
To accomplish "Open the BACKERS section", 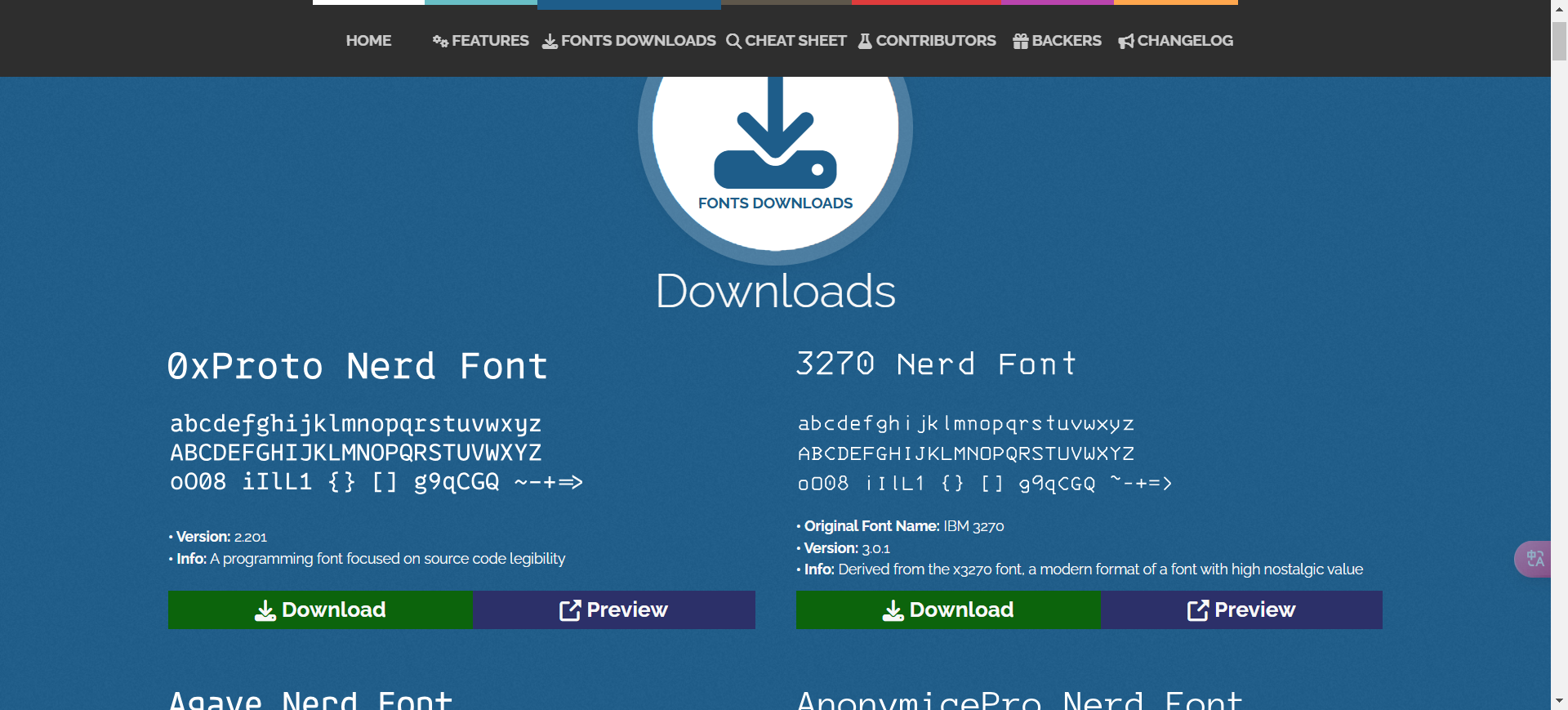I will [x=1057, y=41].
